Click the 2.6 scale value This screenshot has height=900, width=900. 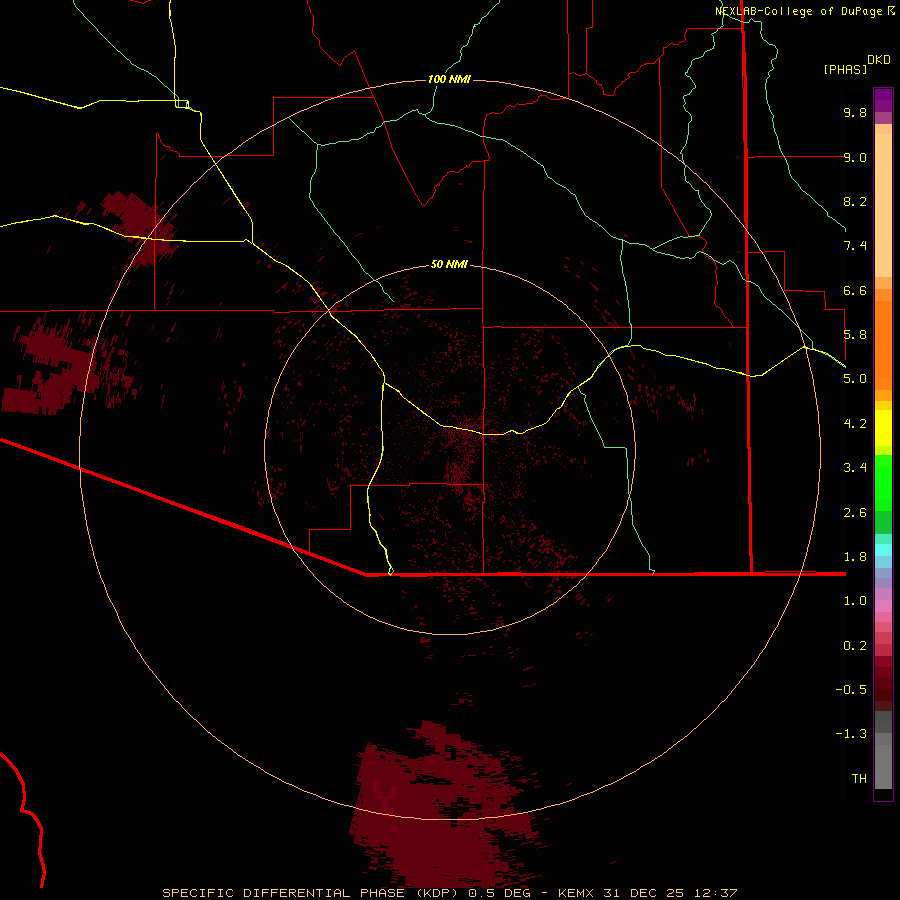(855, 513)
